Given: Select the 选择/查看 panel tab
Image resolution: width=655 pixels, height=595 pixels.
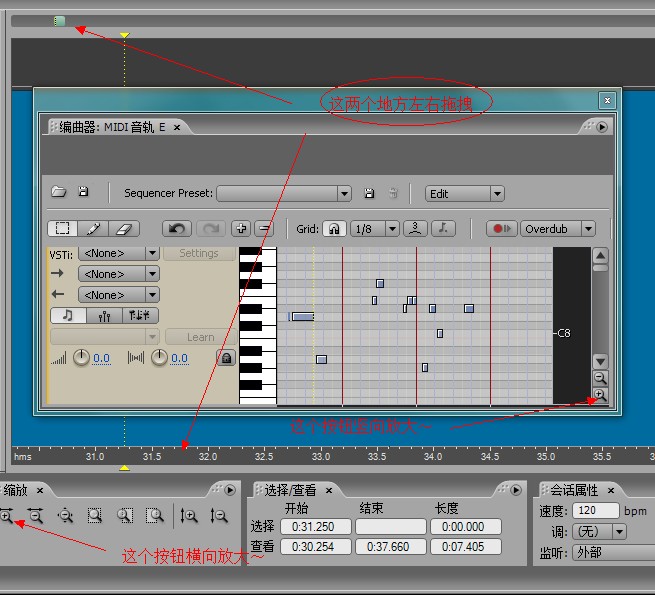Looking at the screenshot, I should [x=290, y=490].
